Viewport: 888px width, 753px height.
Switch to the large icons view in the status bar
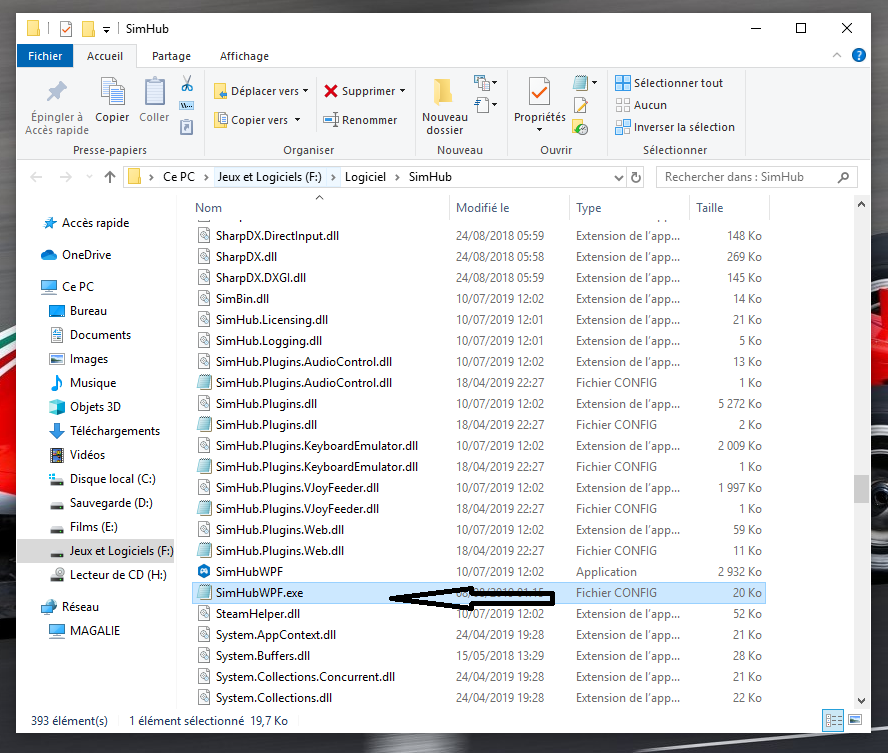click(x=856, y=720)
